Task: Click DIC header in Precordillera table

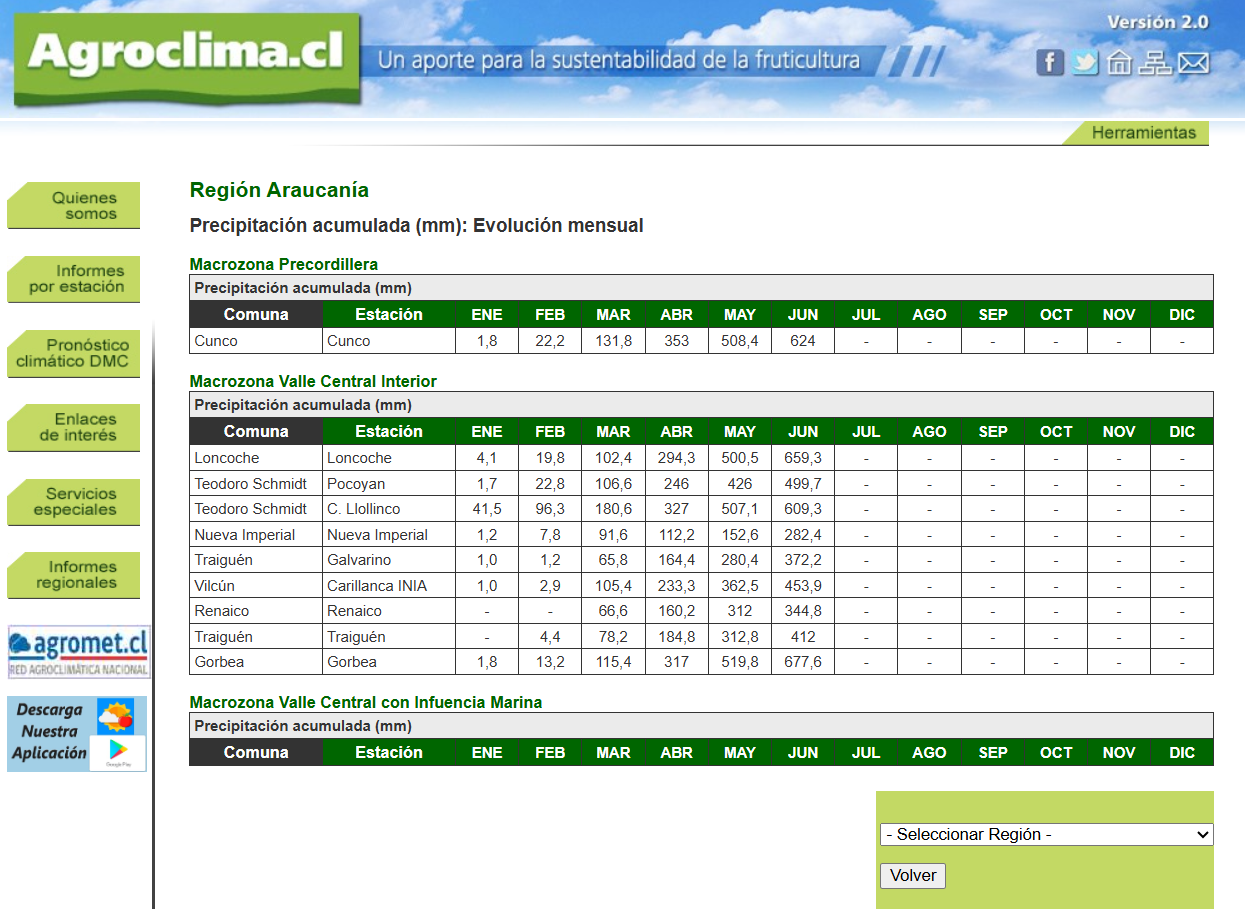Action: (x=1182, y=314)
